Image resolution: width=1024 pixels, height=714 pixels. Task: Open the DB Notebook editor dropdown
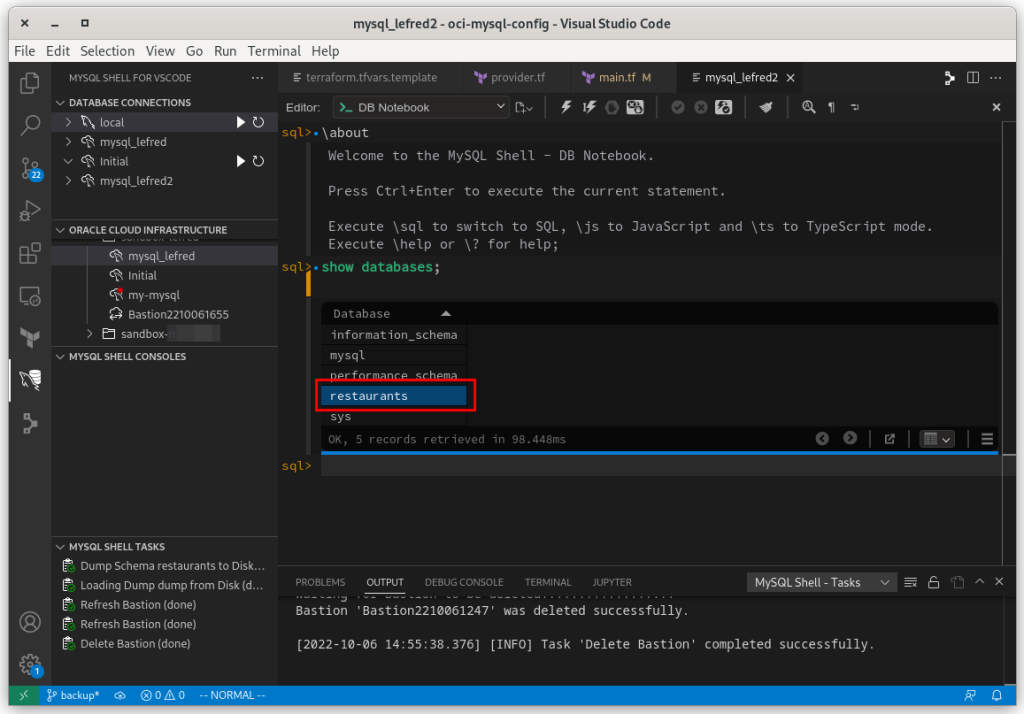[502, 107]
